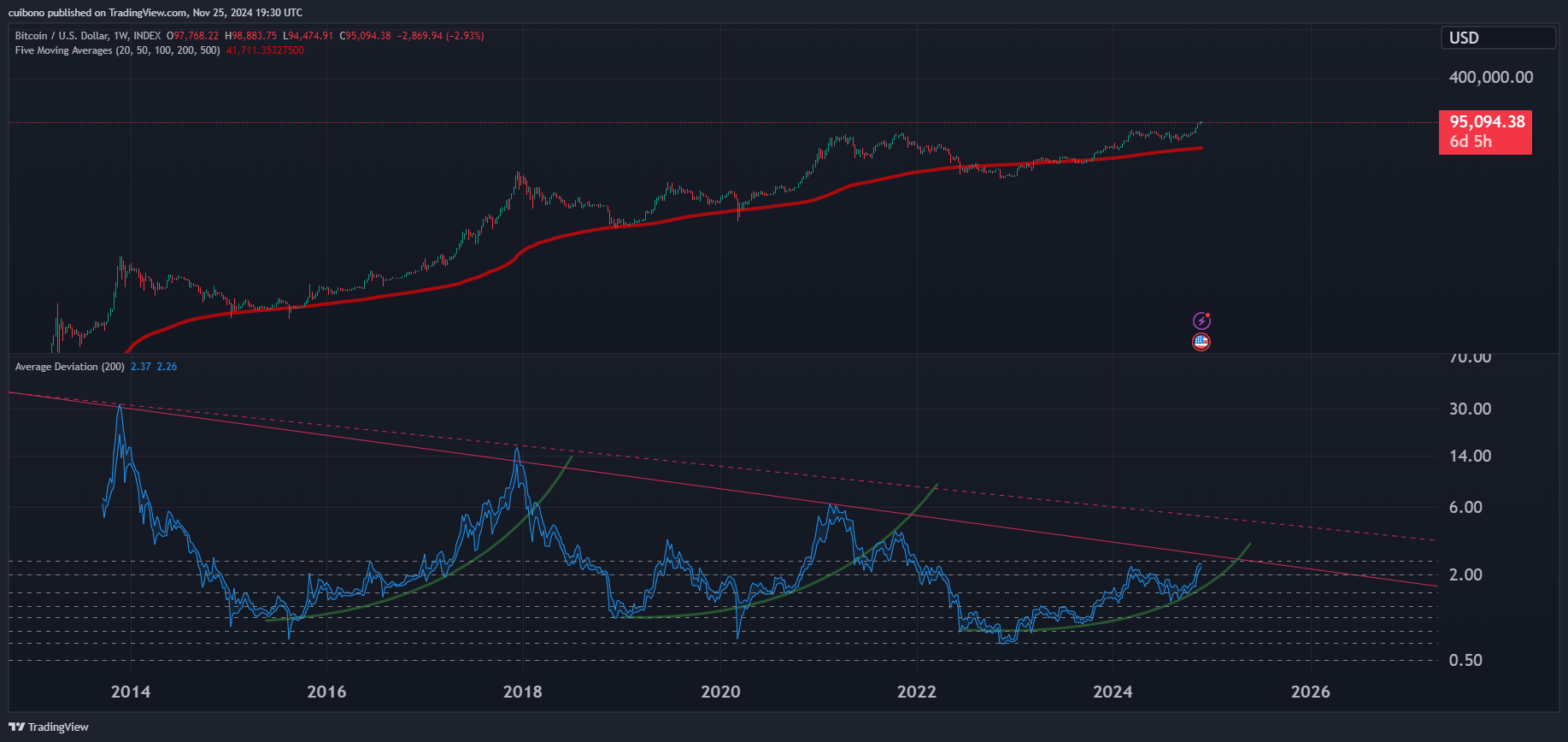Click the −2,869.94 (−2.93%) change value

point(441,36)
